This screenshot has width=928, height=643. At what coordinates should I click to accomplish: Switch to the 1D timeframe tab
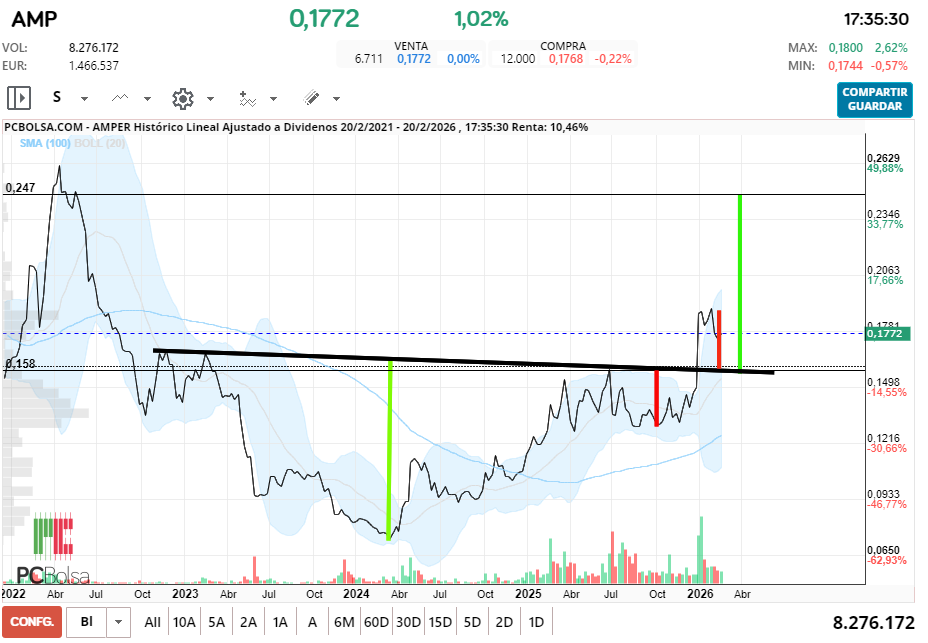coord(536,621)
